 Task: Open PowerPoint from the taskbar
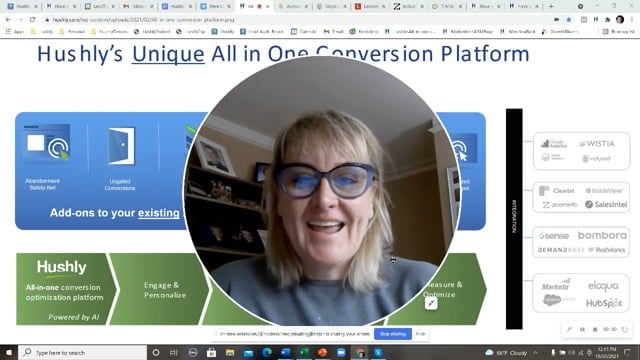[322, 352]
